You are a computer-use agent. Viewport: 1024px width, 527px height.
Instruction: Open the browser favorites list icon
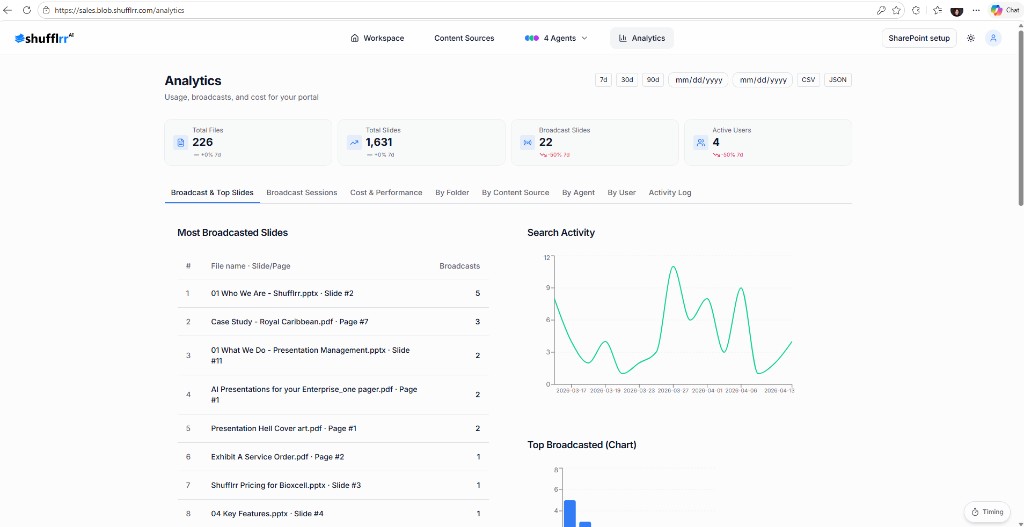tap(938, 10)
